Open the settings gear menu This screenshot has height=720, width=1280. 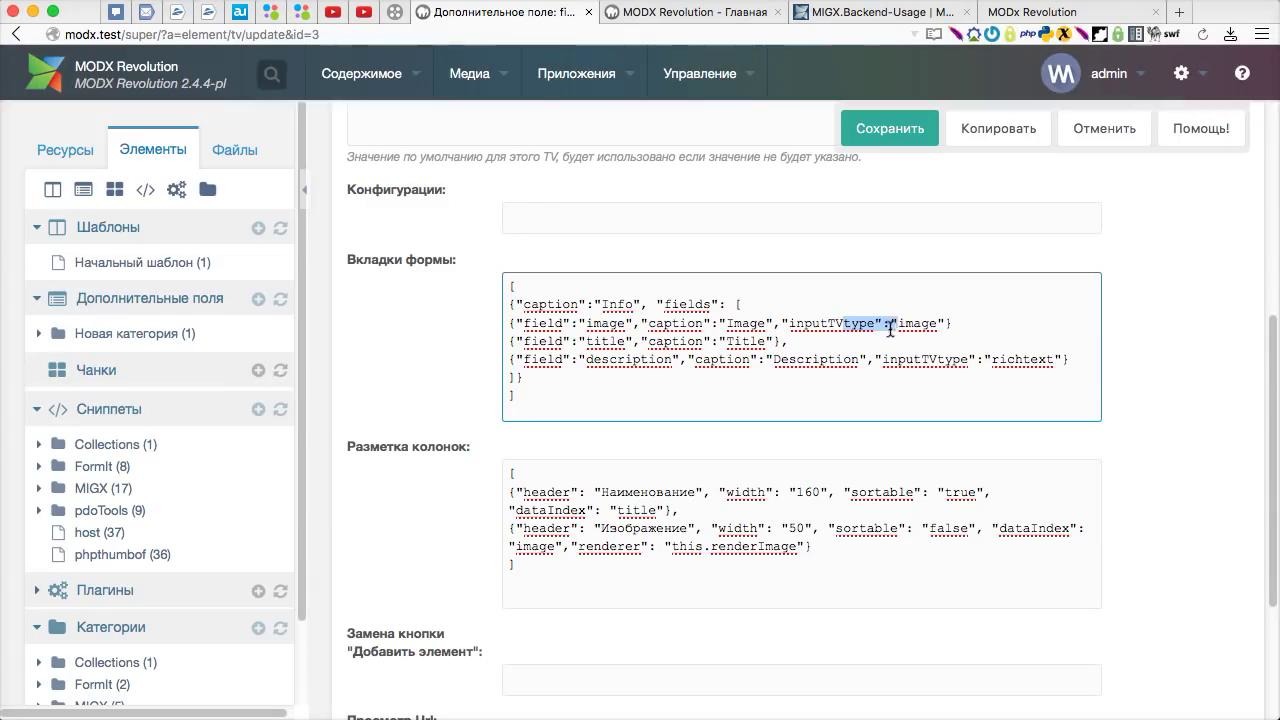coord(1181,73)
